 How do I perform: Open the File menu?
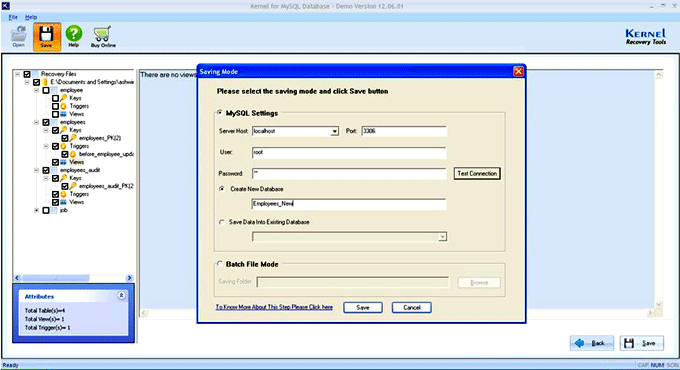point(13,17)
